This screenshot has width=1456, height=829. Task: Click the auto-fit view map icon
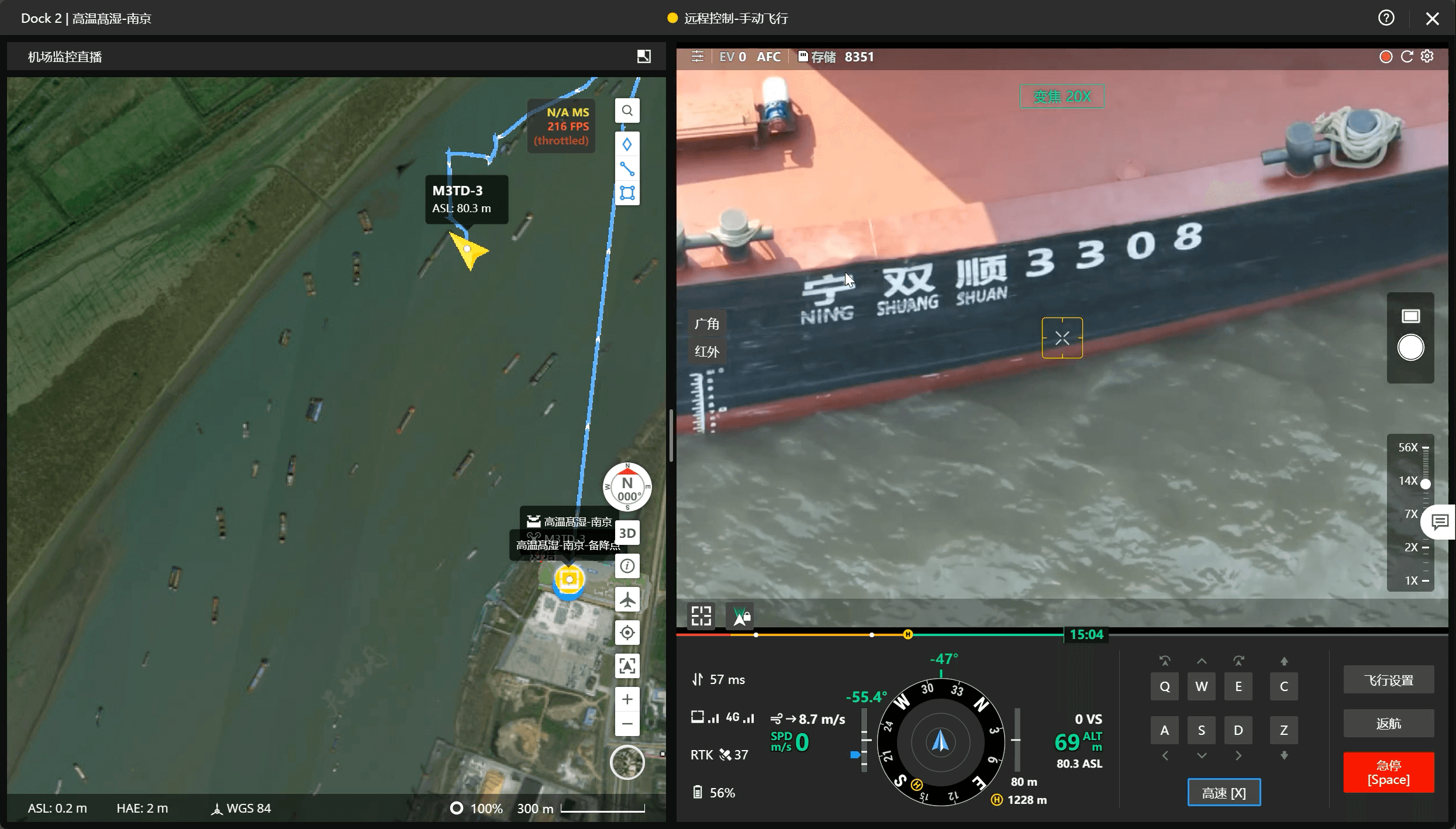[627, 666]
